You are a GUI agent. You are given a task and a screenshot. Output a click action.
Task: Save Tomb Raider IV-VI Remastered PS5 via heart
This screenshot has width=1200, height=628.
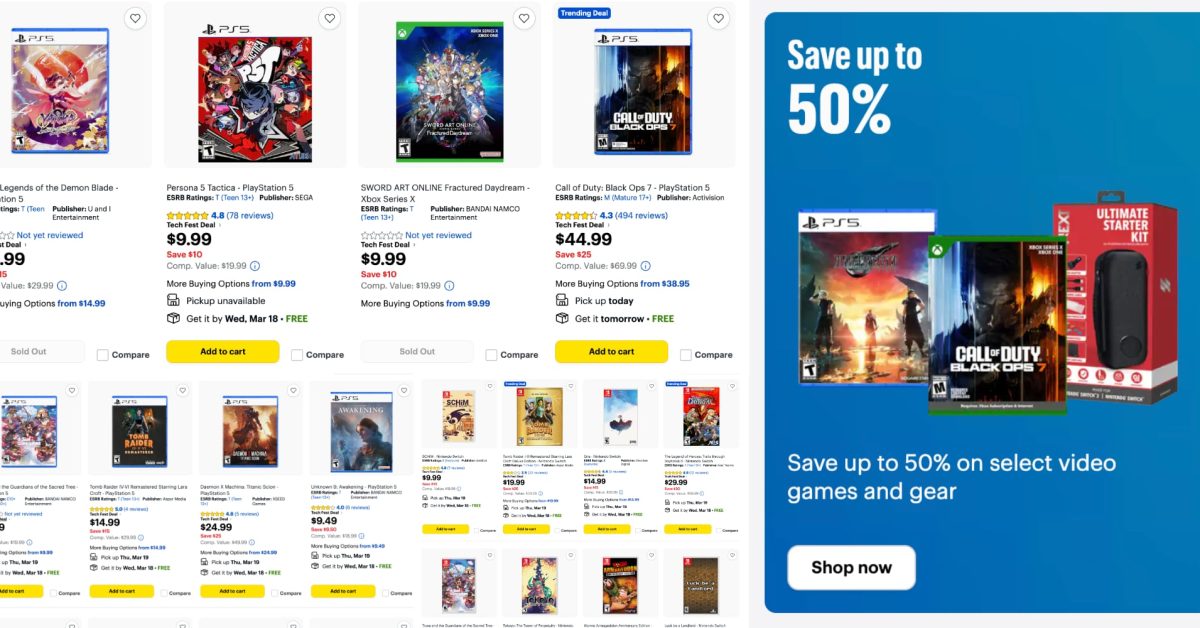click(x=182, y=390)
